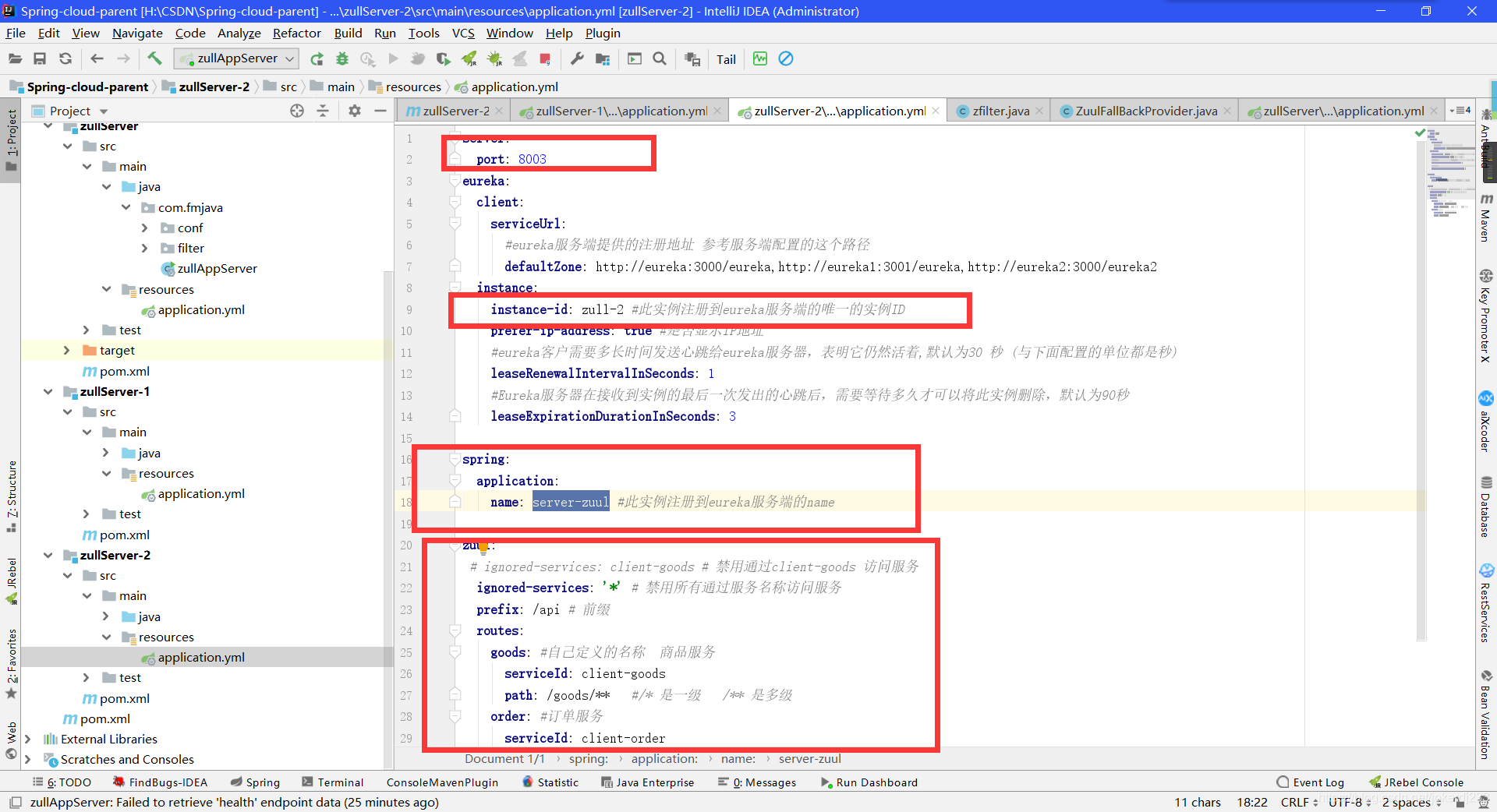This screenshot has width=1497, height=812.
Task: Open Settings with the wrench icon
Action: (x=577, y=58)
